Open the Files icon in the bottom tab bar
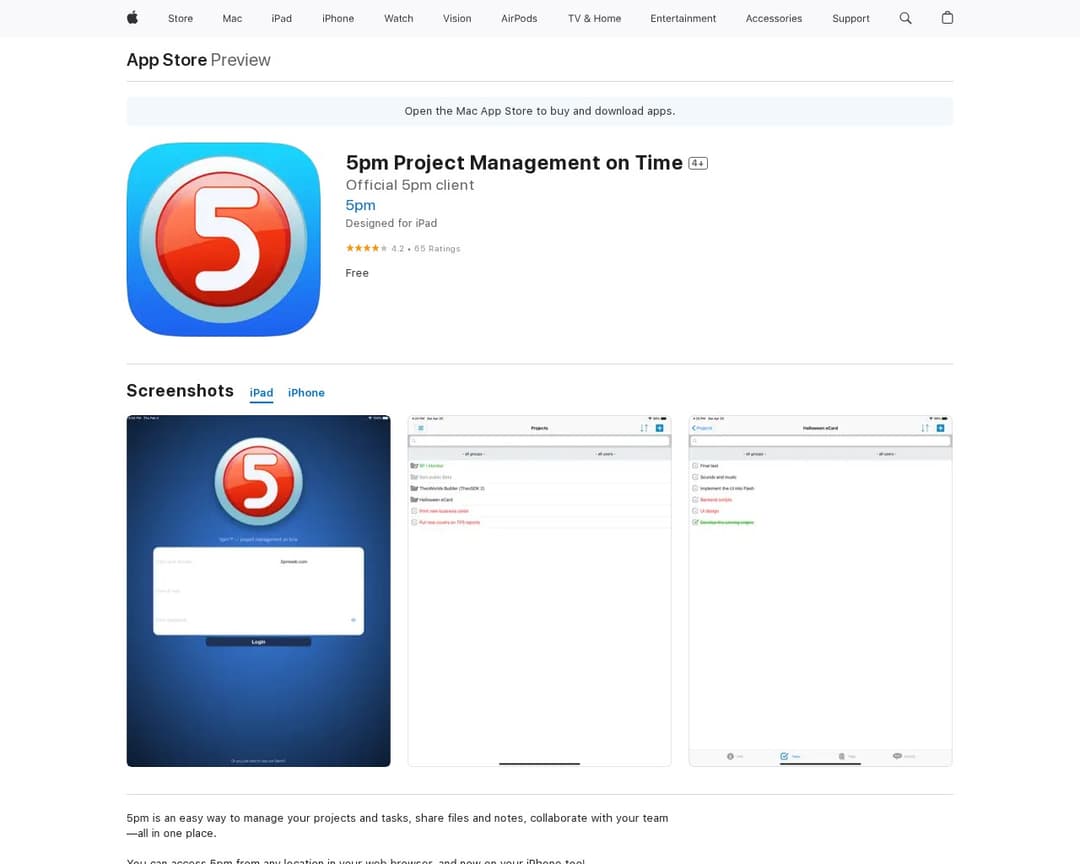1080x864 pixels. [842, 756]
